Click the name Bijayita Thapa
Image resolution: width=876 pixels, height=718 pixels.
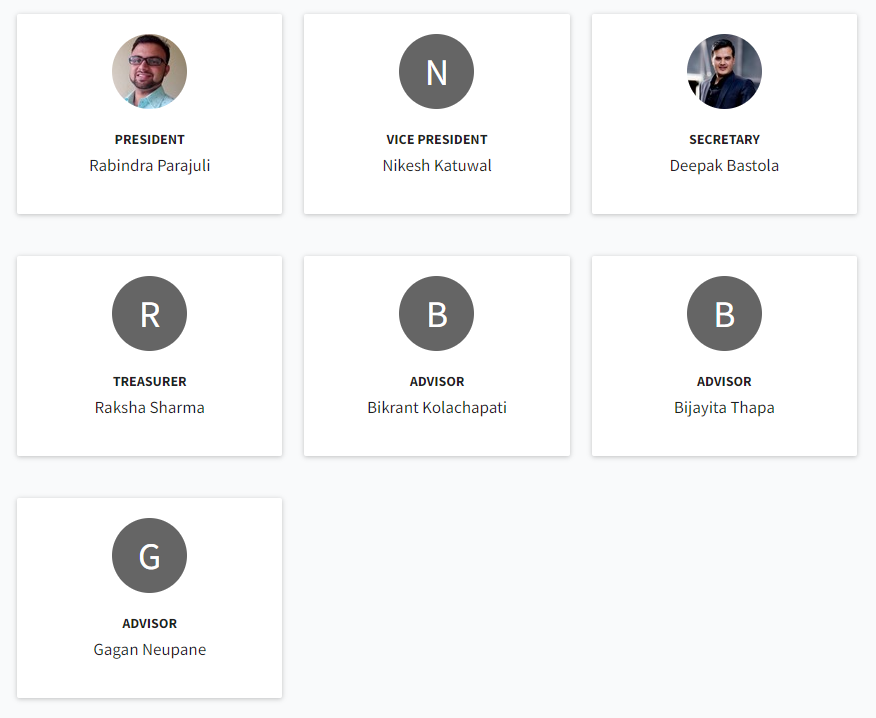click(724, 407)
